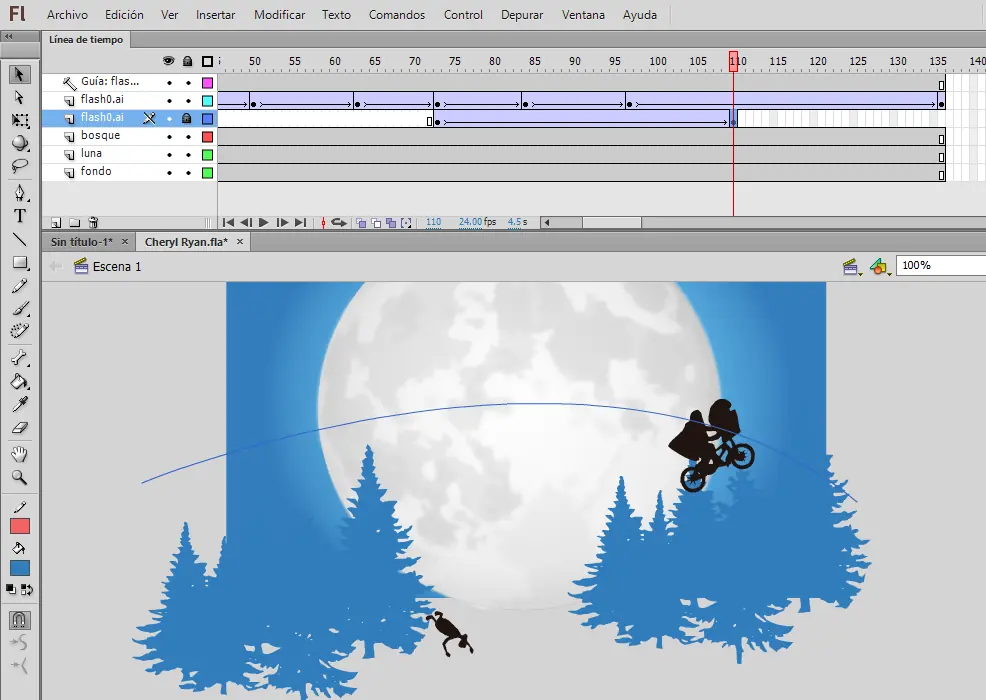This screenshot has height=700, width=986.
Task: Click the blue fill color swatch
Action: pyautogui.click(x=19, y=568)
